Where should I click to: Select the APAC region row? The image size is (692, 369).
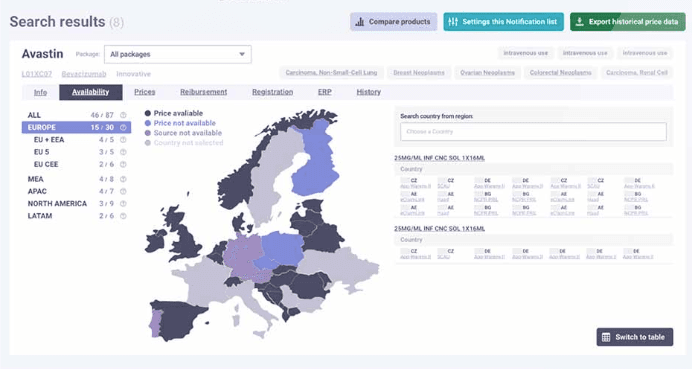point(76,192)
